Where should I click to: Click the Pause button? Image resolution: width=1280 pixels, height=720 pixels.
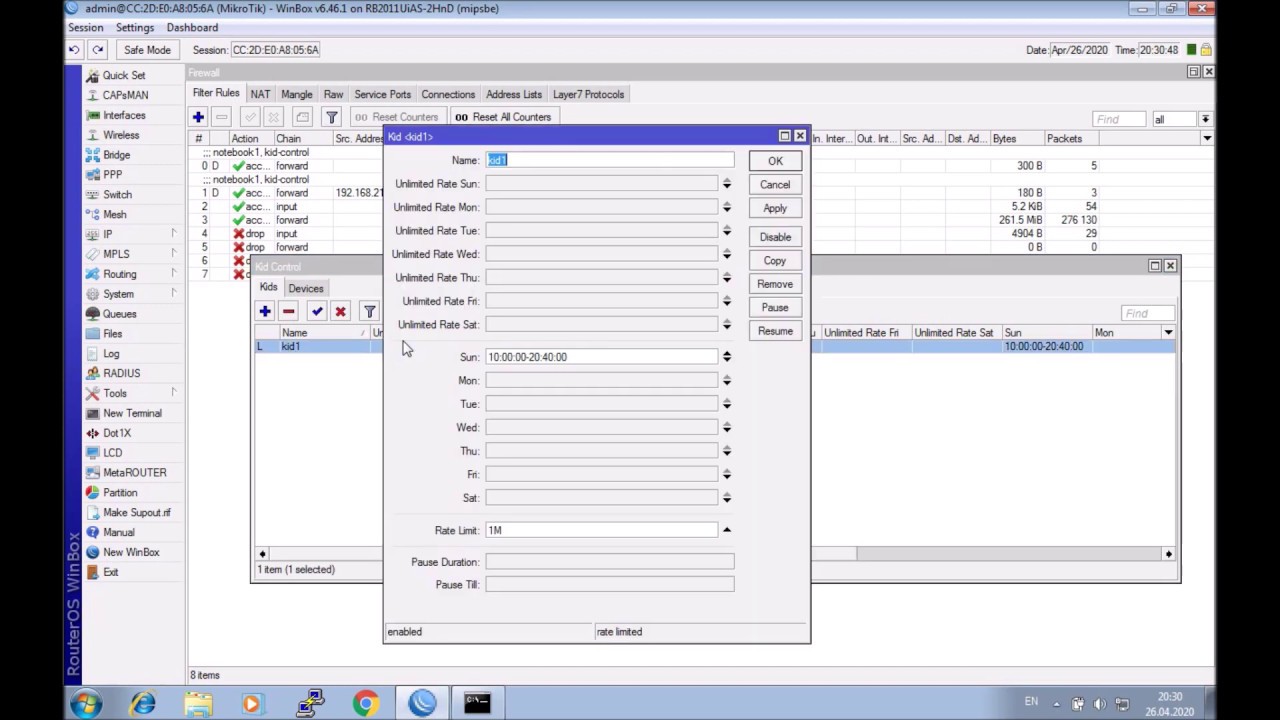(775, 307)
